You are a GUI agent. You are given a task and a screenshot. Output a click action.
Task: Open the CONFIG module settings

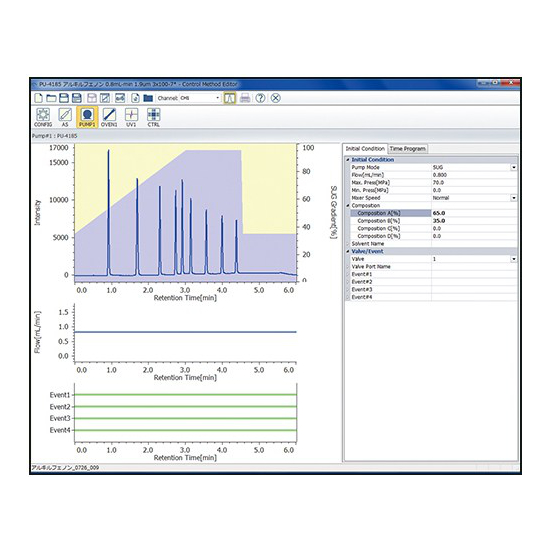pyautogui.click(x=43, y=117)
